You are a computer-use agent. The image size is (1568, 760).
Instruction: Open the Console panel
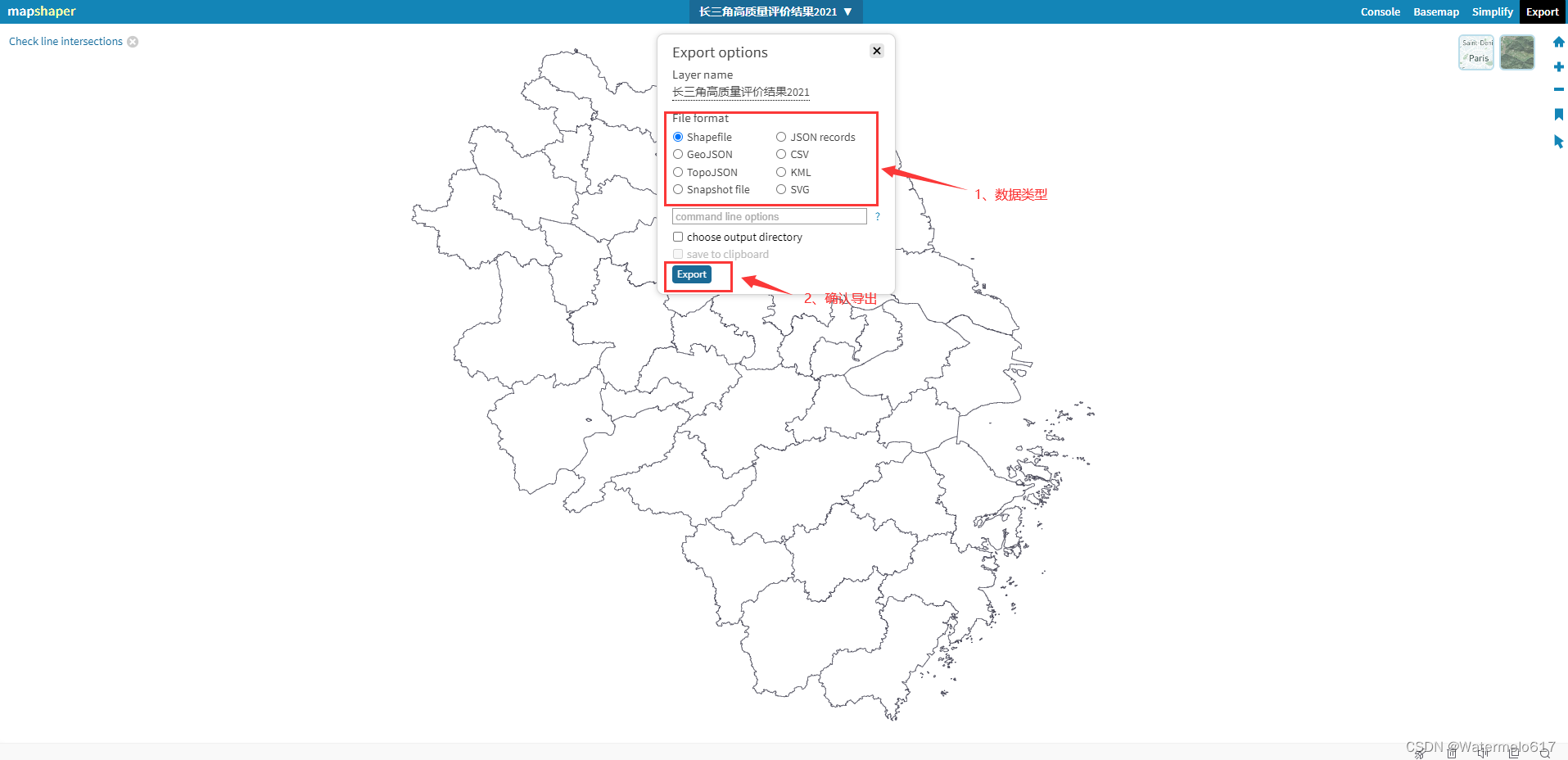click(x=1380, y=11)
